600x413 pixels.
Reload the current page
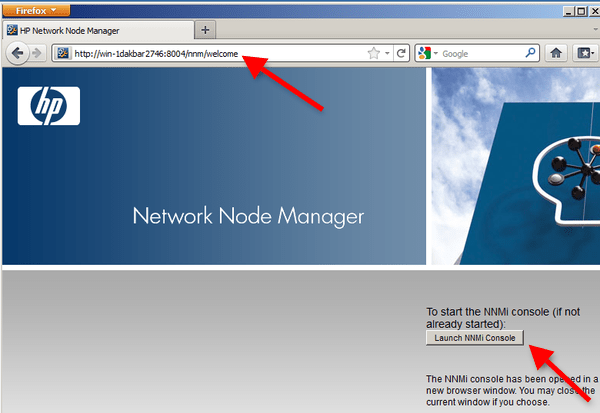[x=401, y=53]
